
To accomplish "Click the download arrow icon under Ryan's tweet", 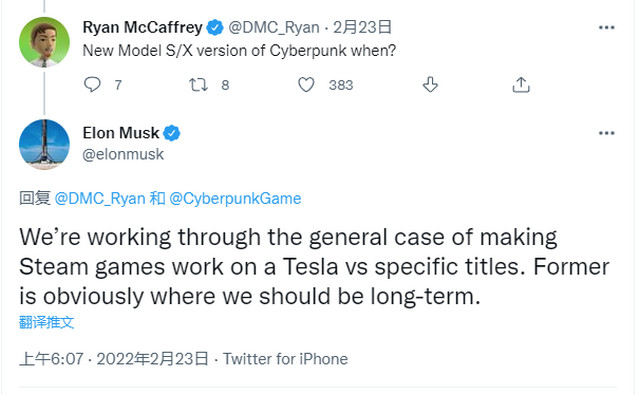I will (430, 85).
